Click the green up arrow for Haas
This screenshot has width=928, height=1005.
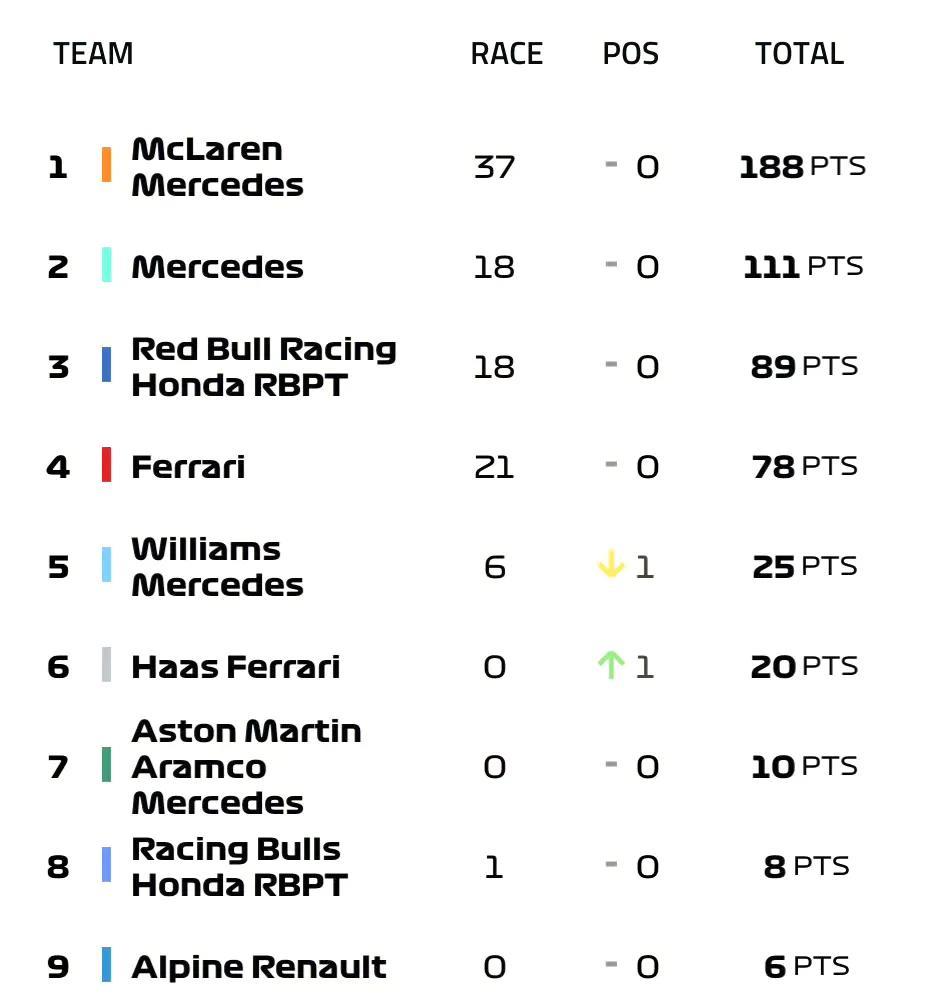pyautogui.click(x=611, y=665)
